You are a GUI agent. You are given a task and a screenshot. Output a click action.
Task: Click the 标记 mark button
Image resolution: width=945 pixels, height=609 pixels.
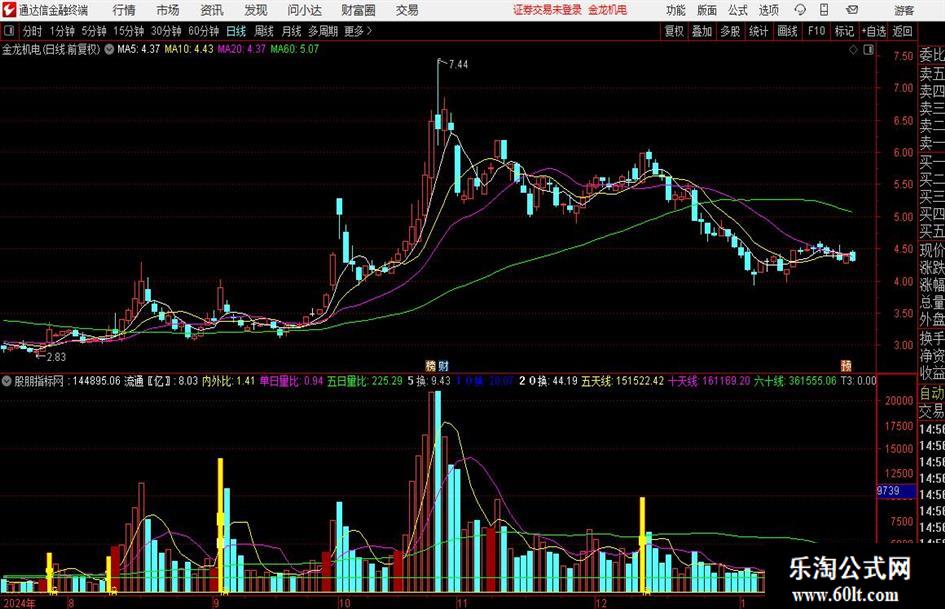(x=844, y=31)
